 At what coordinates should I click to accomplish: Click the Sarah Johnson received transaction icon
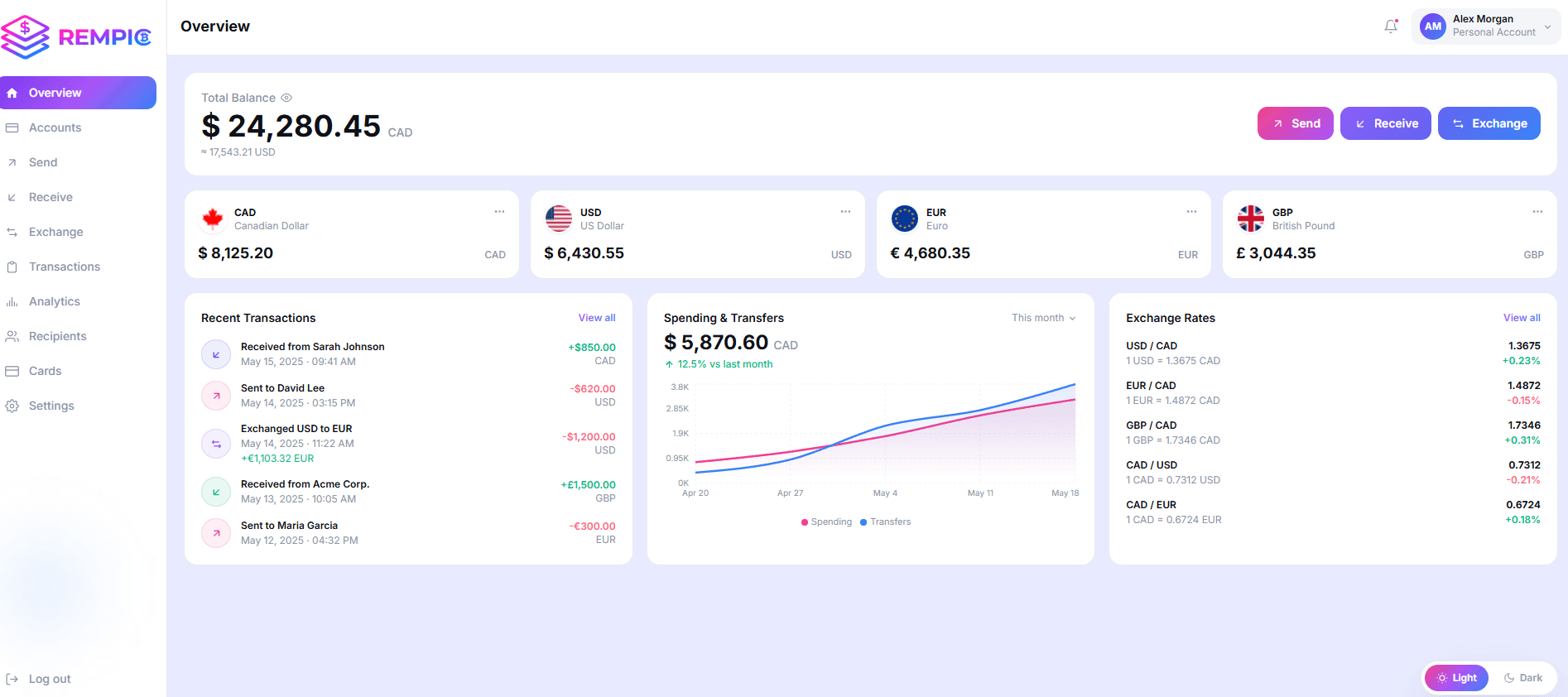click(x=216, y=354)
